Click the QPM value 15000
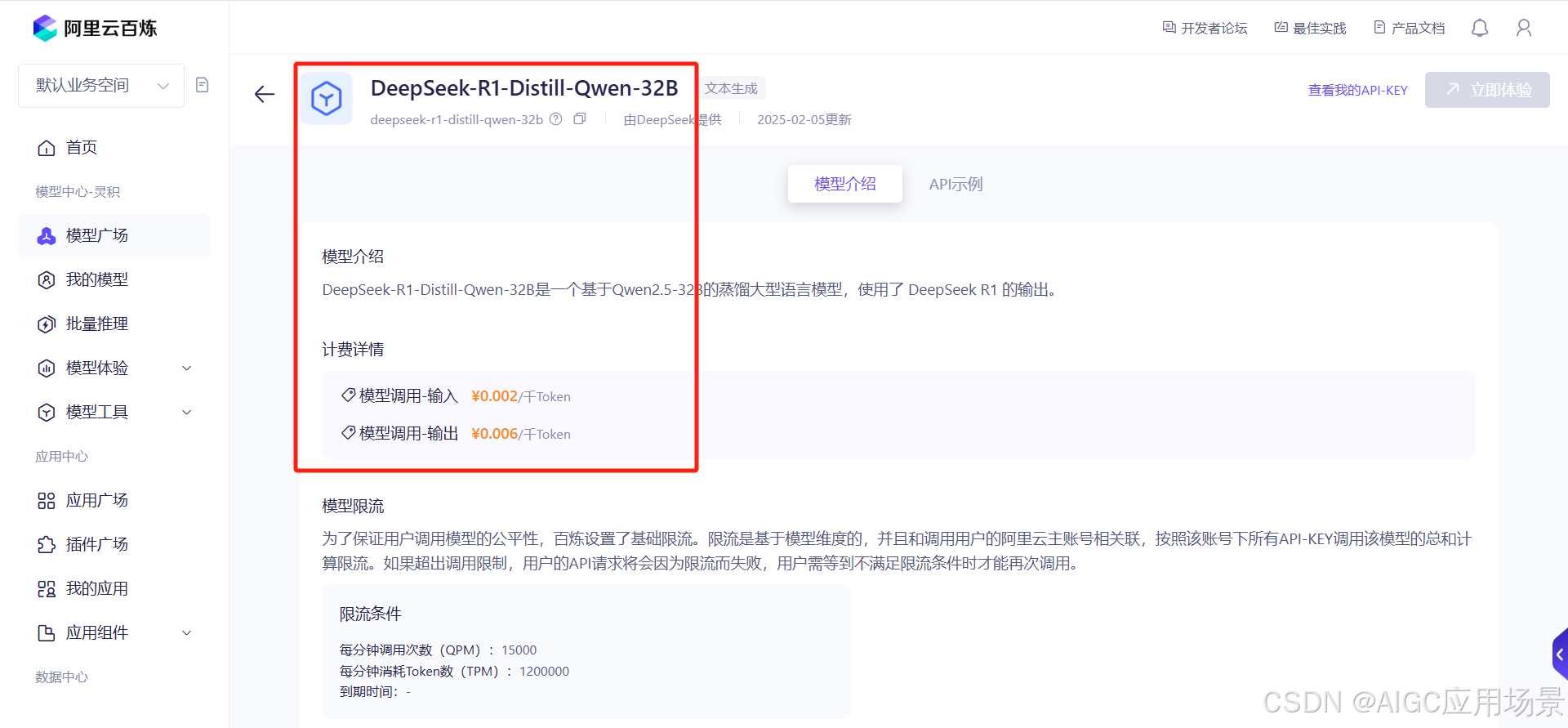This screenshot has width=1568, height=728. [519, 650]
